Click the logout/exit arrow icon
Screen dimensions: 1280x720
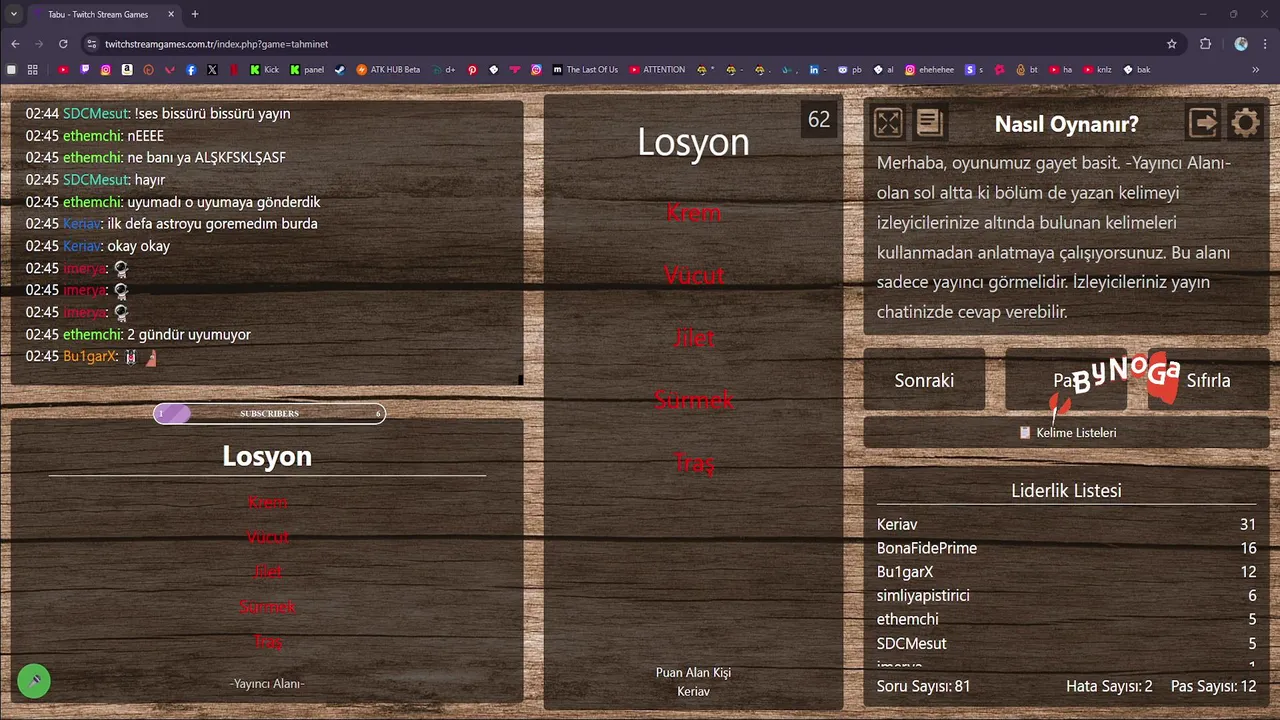(x=1203, y=123)
